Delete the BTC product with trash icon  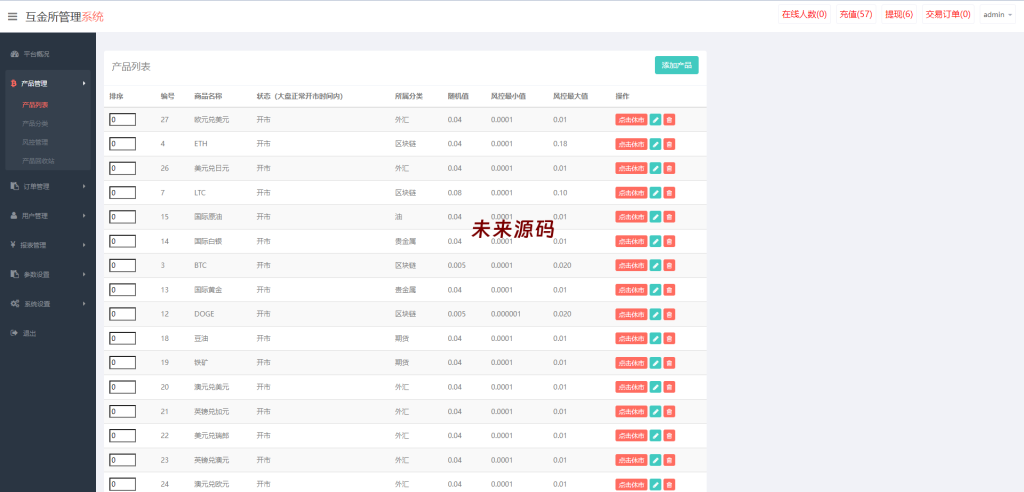point(669,265)
